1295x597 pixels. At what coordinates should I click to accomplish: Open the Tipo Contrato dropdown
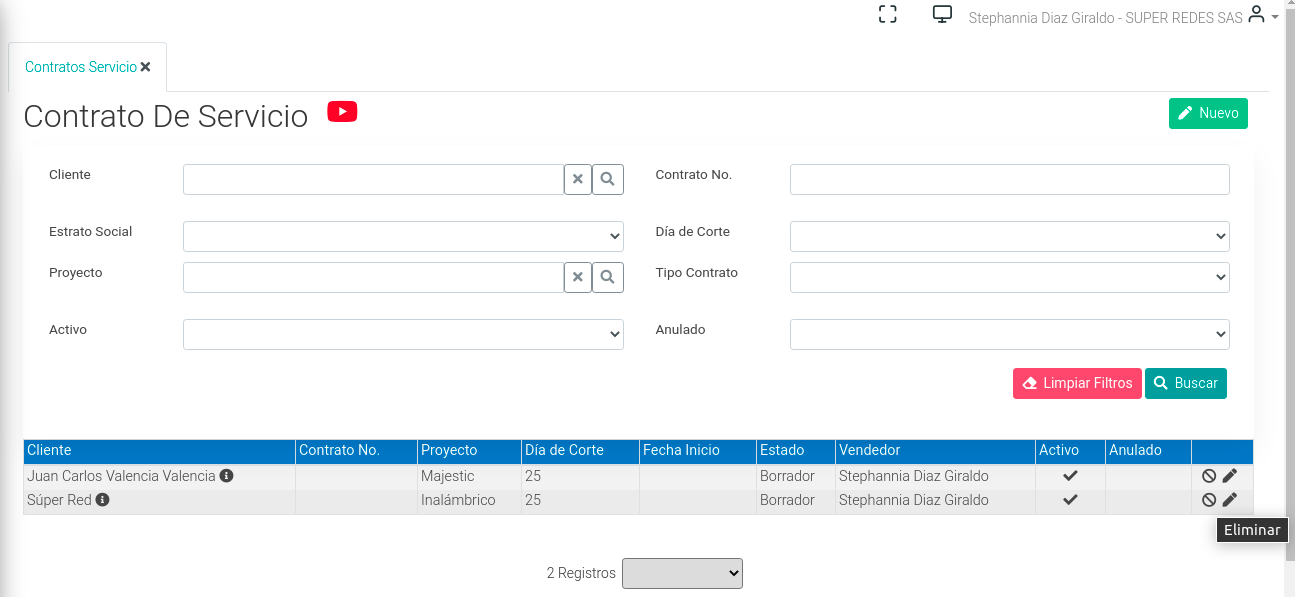(x=1010, y=277)
